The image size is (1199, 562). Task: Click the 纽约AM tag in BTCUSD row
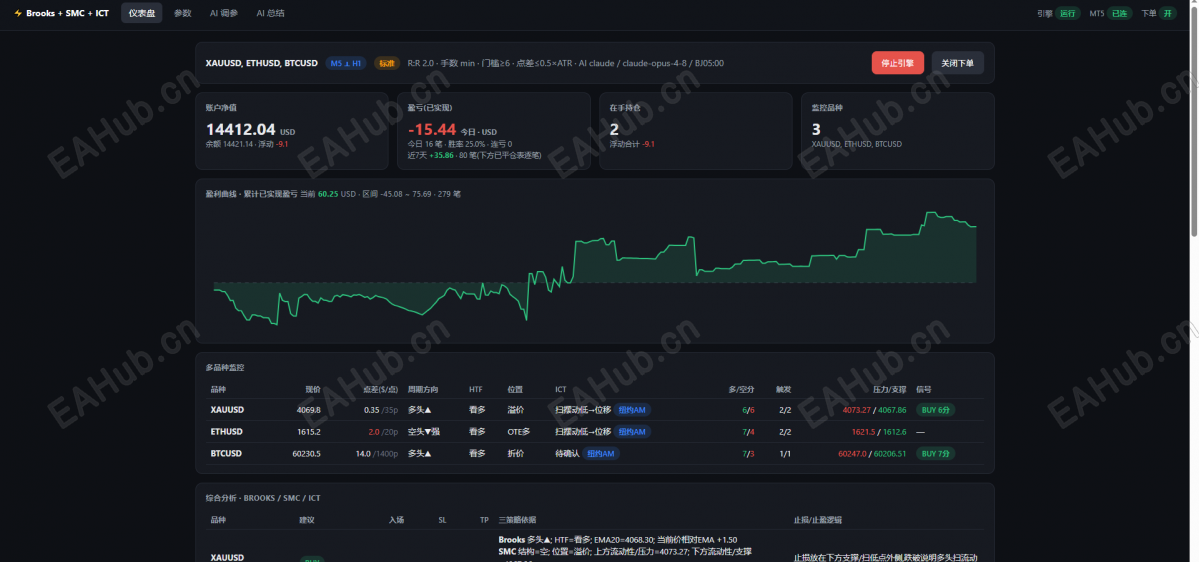(x=601, y=453)
